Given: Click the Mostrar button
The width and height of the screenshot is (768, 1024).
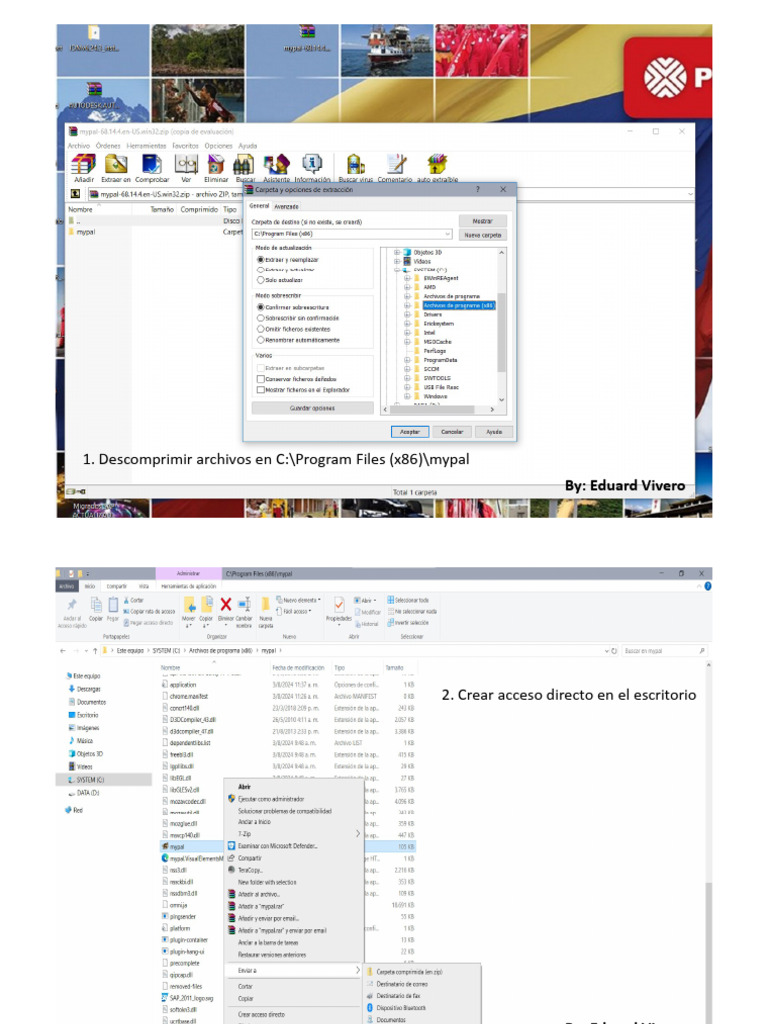Looking at the screenshot, I should [483, 221].
